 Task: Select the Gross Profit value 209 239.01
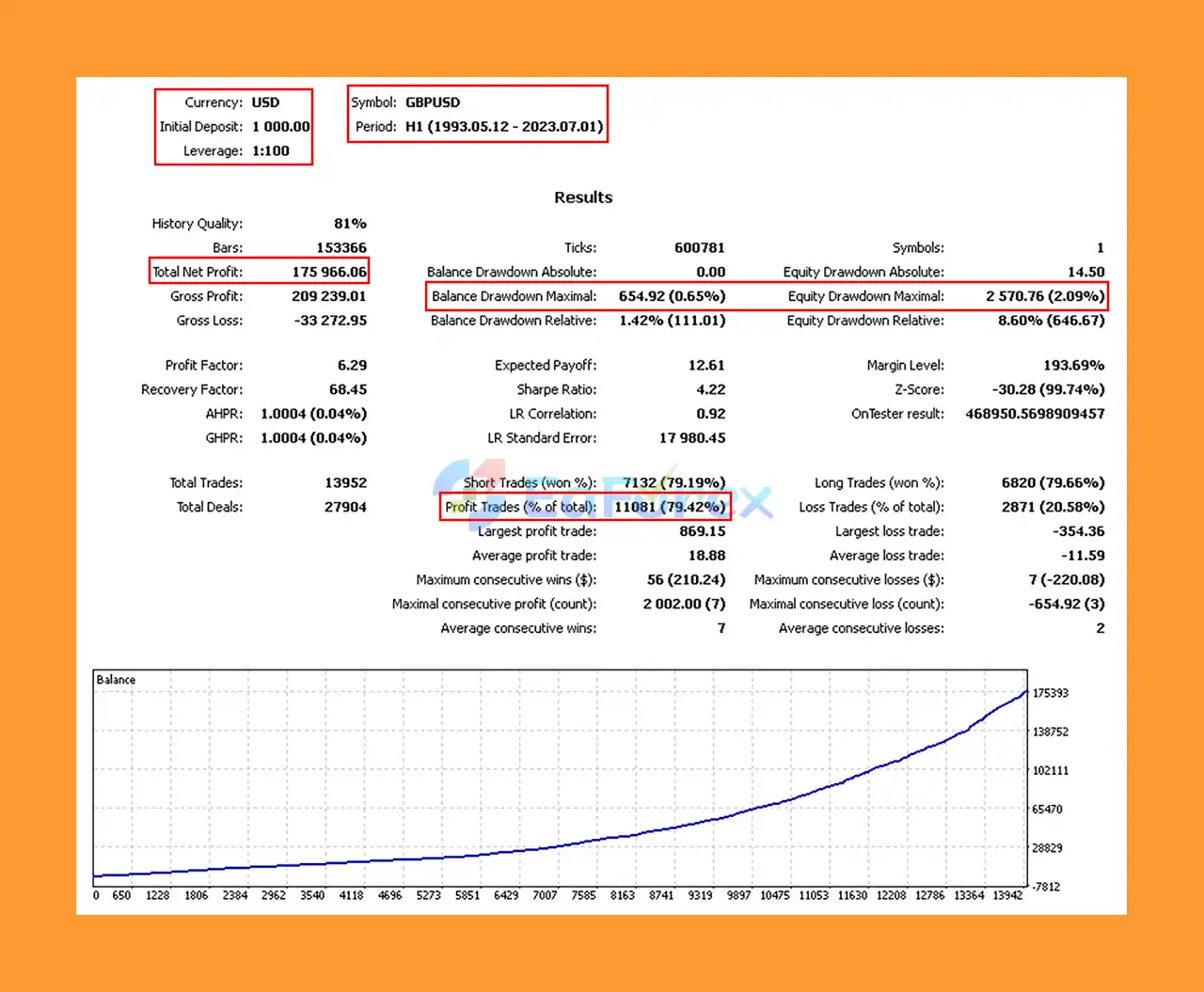(329, 296)
